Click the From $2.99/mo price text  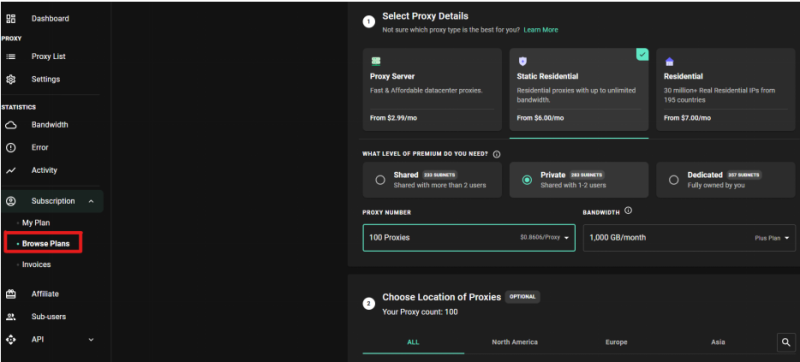(393, 118)
